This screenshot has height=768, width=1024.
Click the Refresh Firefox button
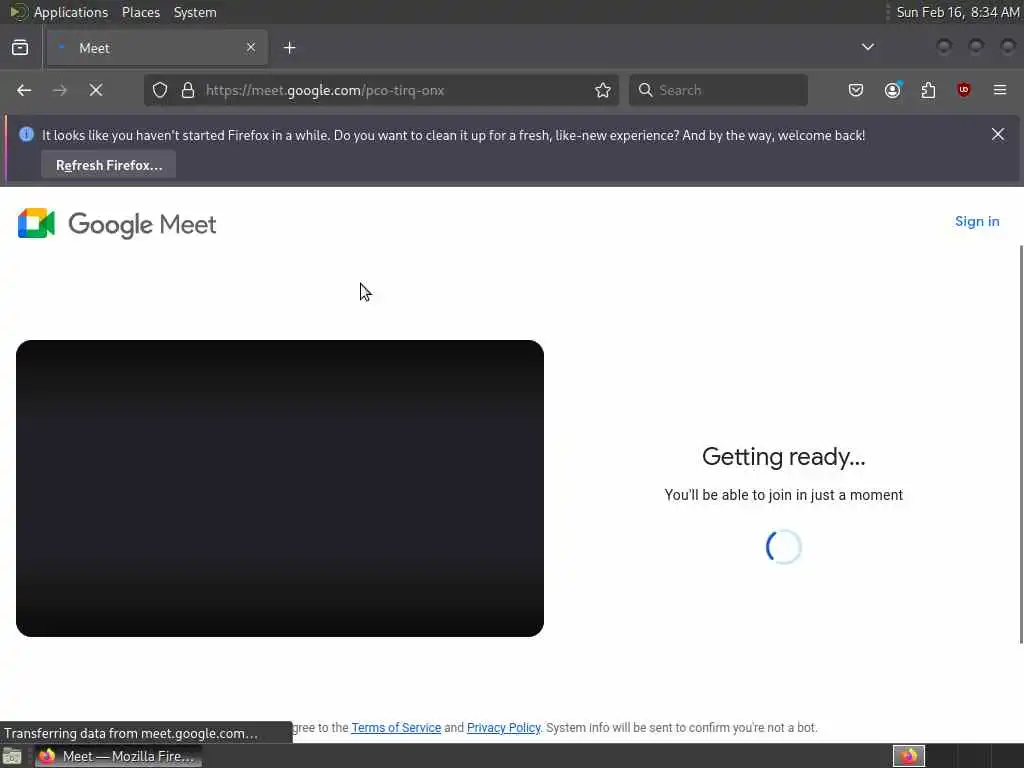(x=109, y=165)
